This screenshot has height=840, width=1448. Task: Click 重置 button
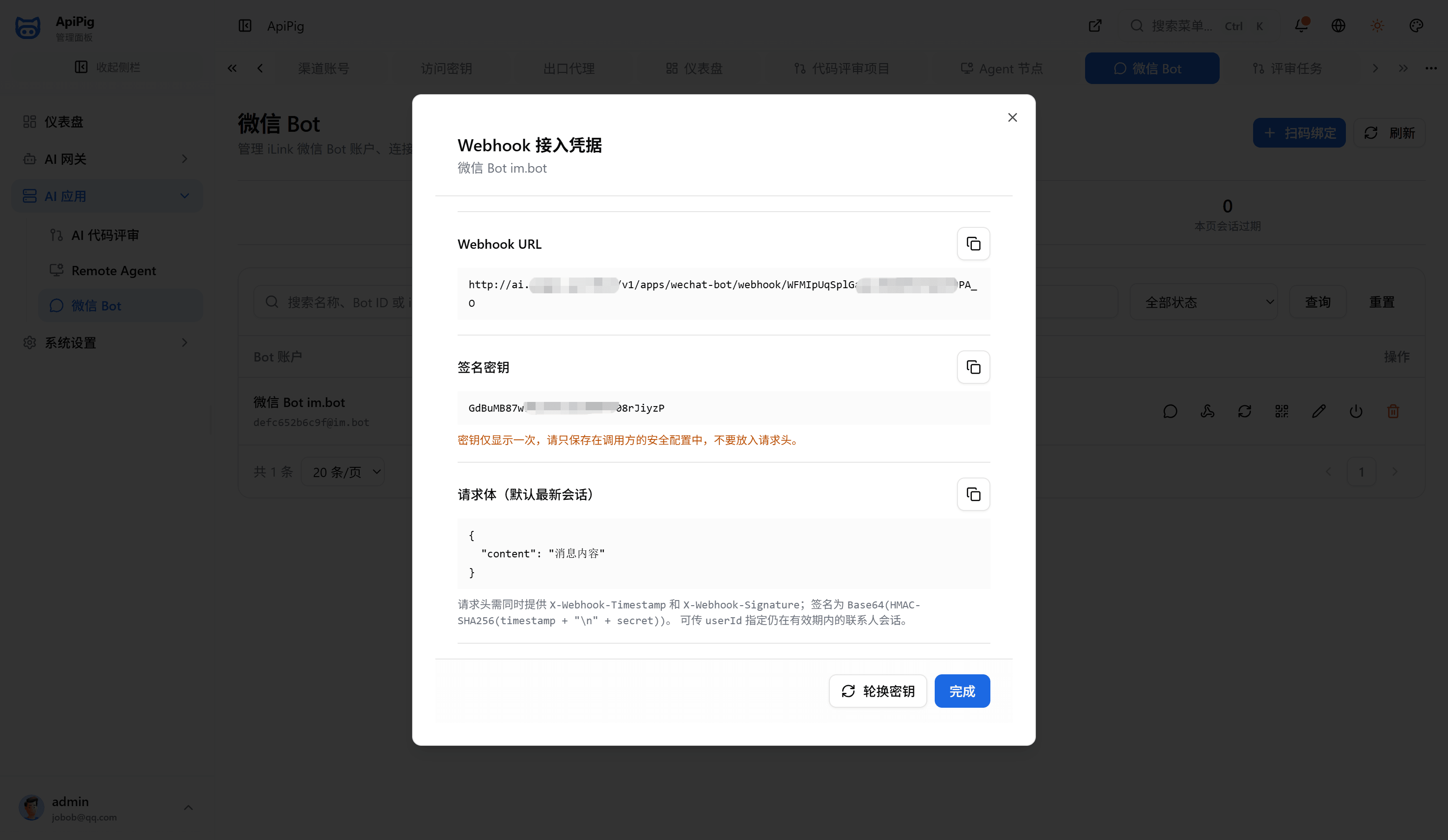[x=1381, y=302]
